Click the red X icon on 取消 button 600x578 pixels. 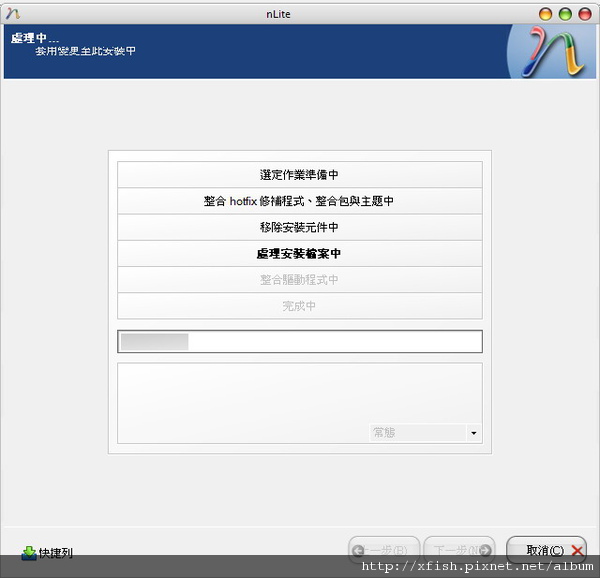pyautogui.click(x=577, y=550)
